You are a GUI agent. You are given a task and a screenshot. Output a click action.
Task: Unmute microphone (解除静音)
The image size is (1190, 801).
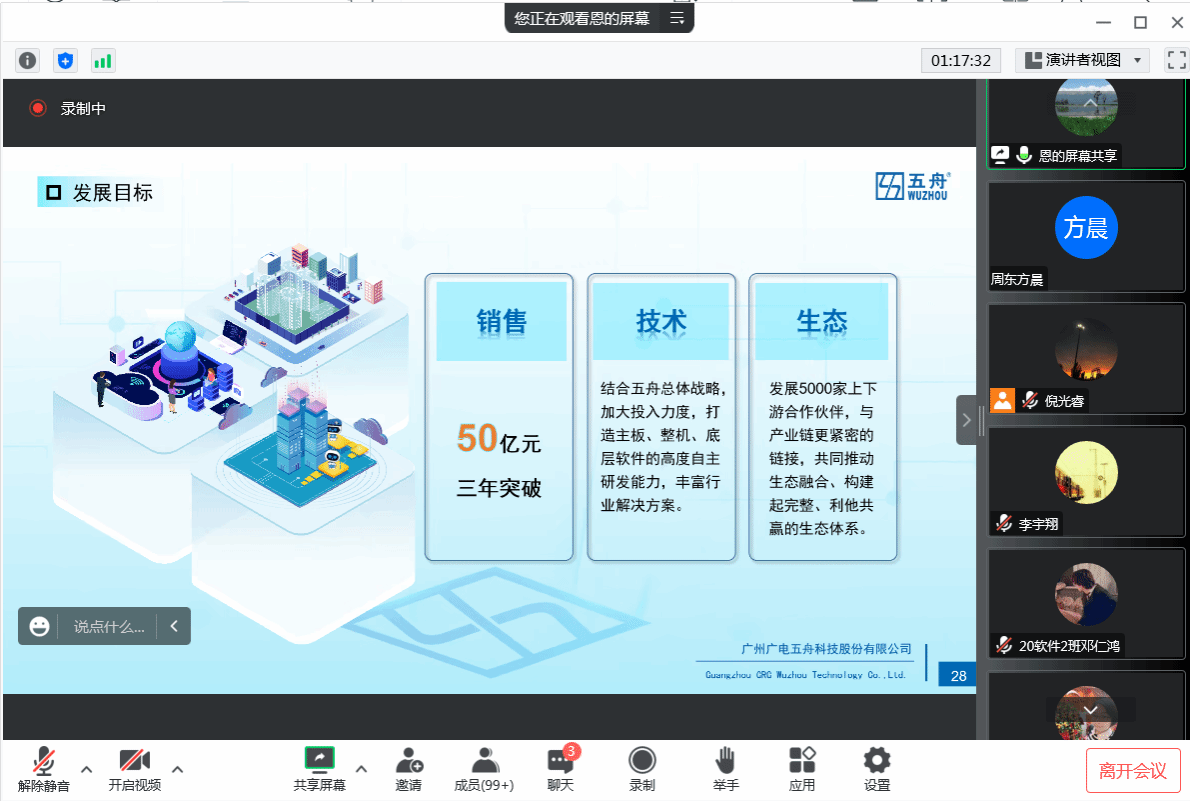(x=44, y=768)
